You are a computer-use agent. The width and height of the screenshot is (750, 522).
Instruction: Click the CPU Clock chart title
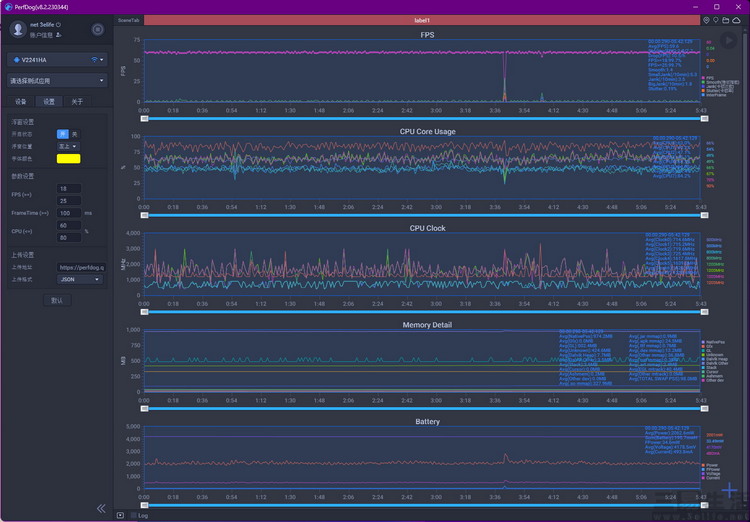(x=428, y=228)
